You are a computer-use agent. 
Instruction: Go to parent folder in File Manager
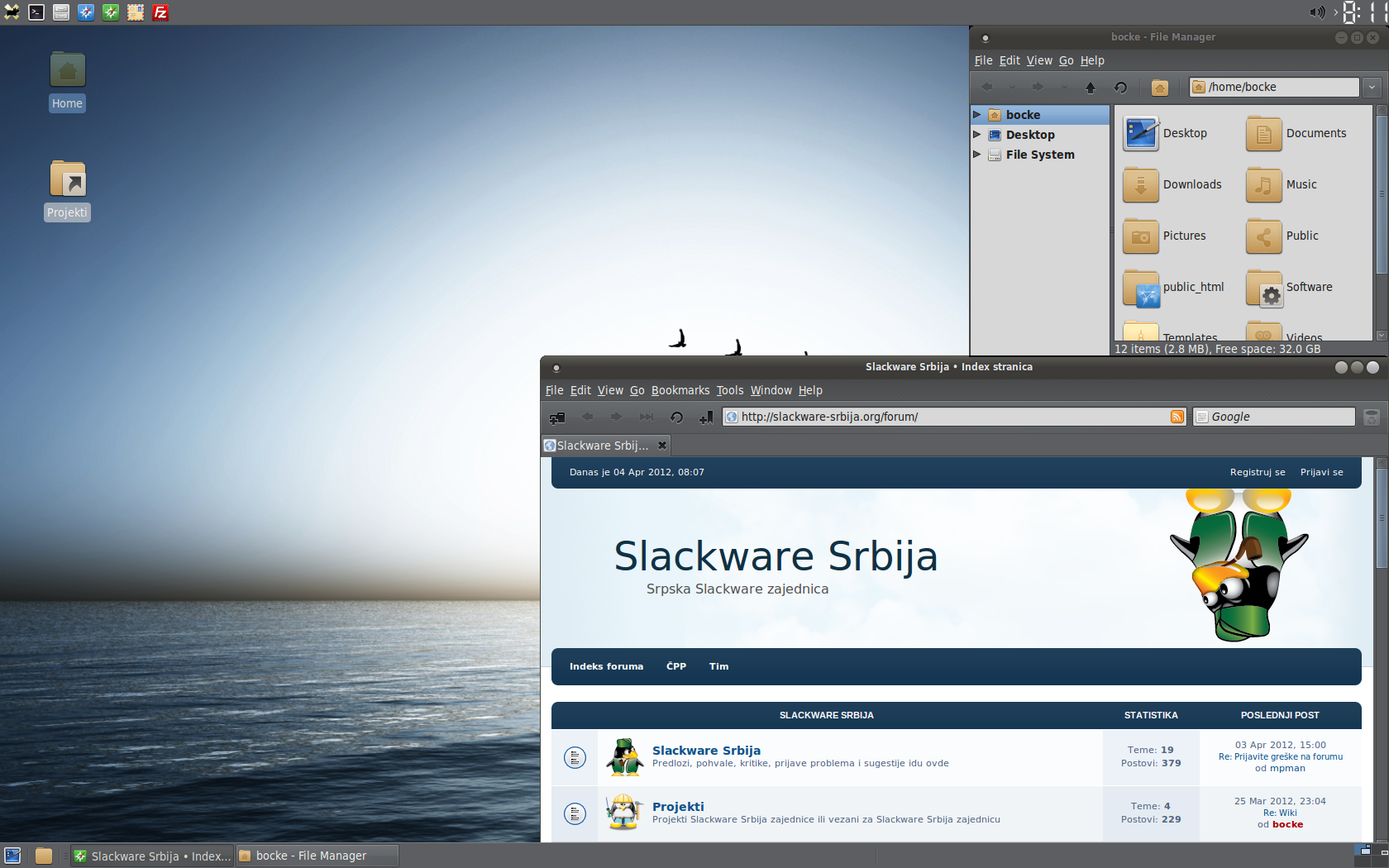pos(1091,88)
